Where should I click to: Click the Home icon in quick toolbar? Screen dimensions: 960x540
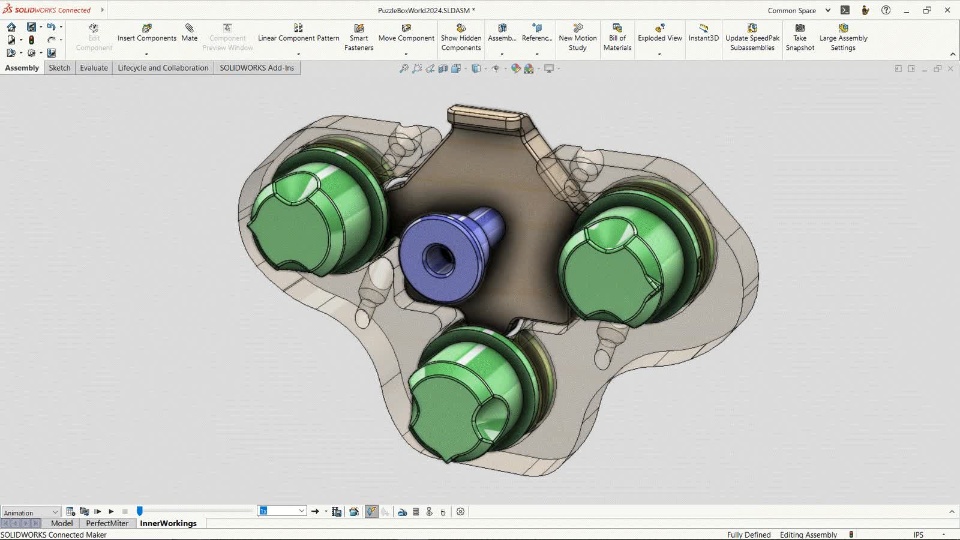11,27
